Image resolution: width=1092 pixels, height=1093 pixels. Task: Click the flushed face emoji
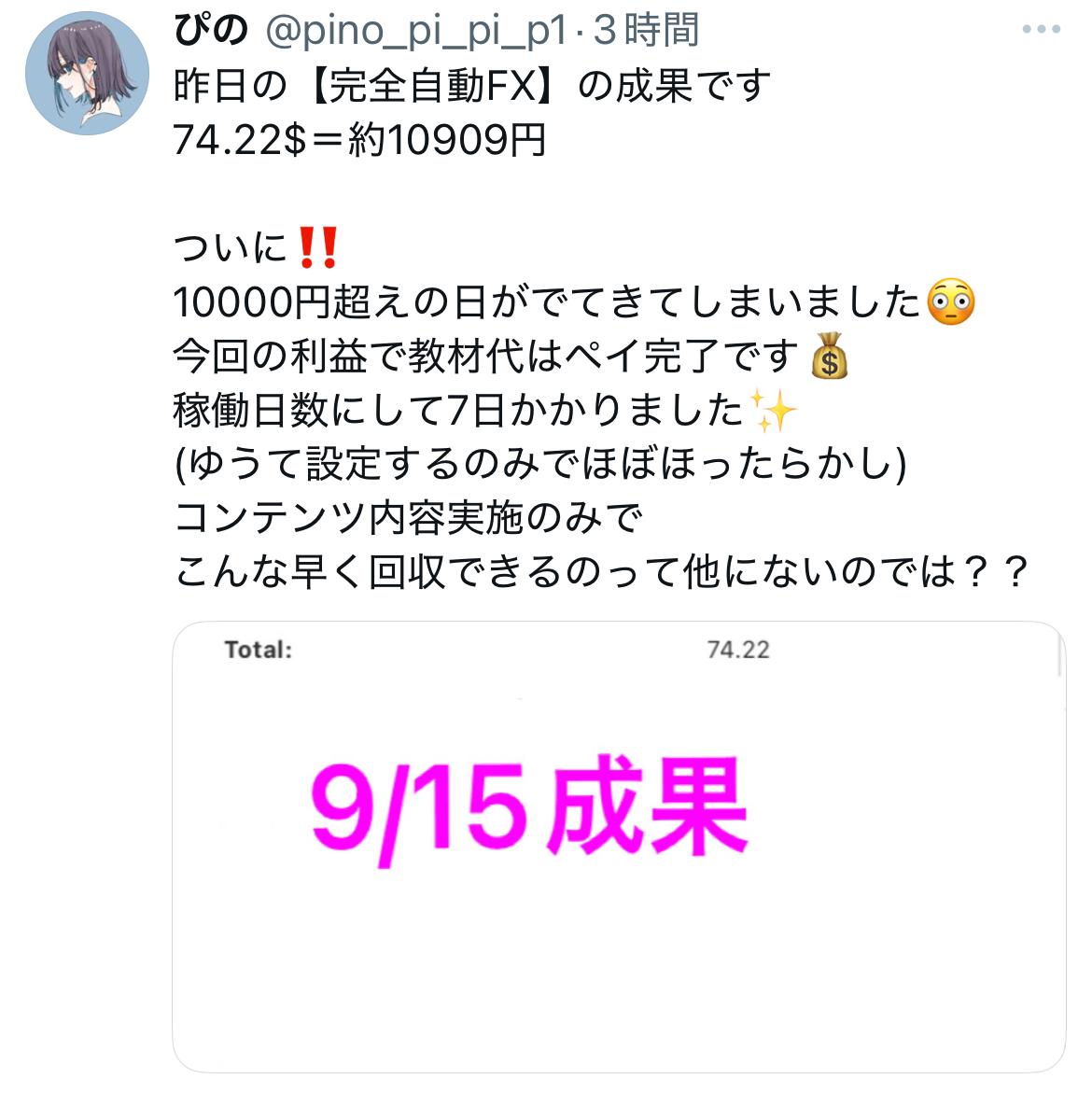pos(950,301)
